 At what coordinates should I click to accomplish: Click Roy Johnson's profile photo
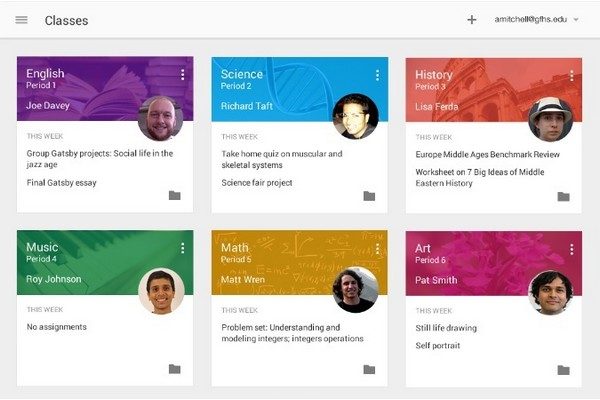(x=161, y=291)
